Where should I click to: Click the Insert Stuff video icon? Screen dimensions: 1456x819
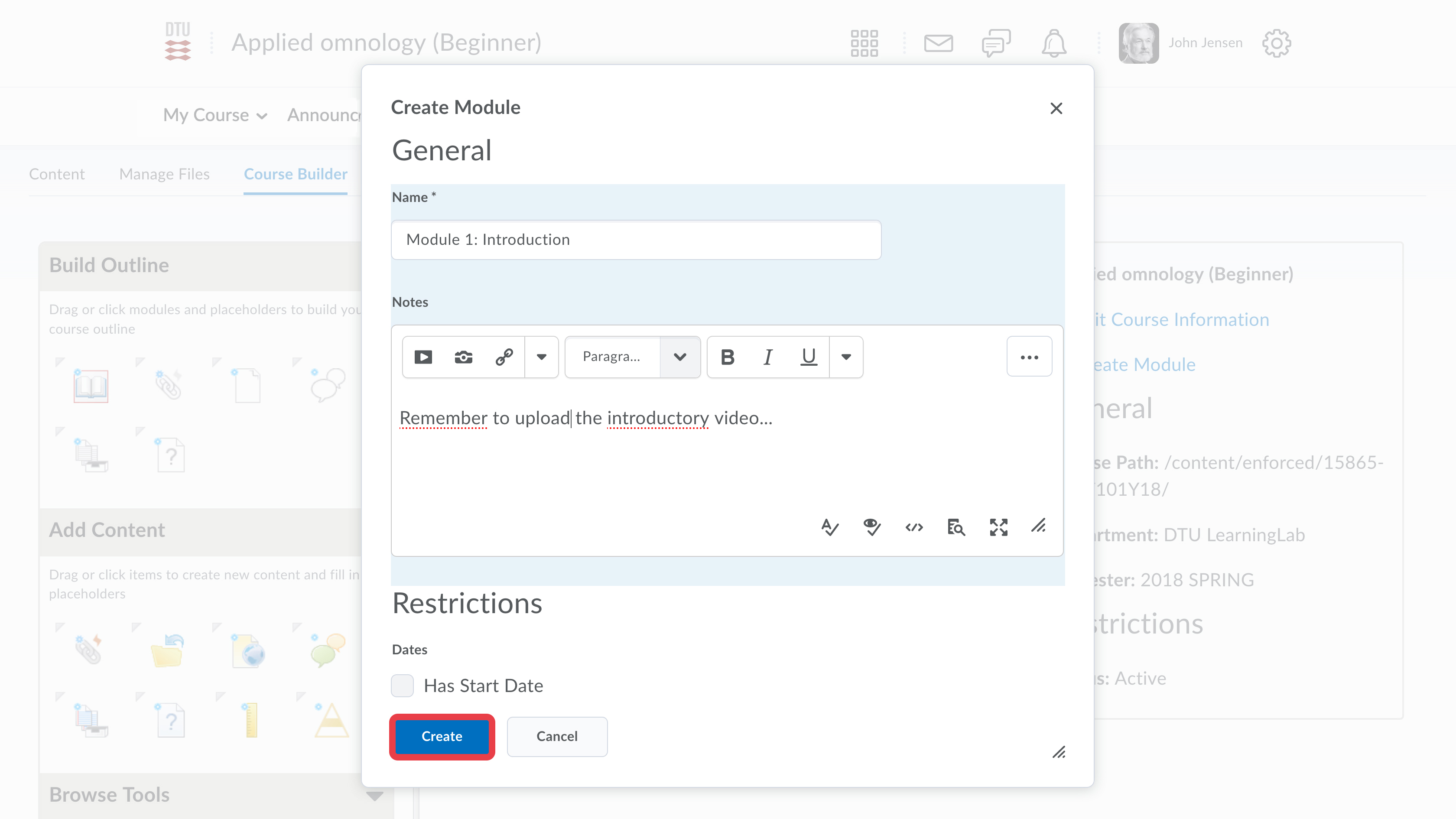(x=423, y=357)
